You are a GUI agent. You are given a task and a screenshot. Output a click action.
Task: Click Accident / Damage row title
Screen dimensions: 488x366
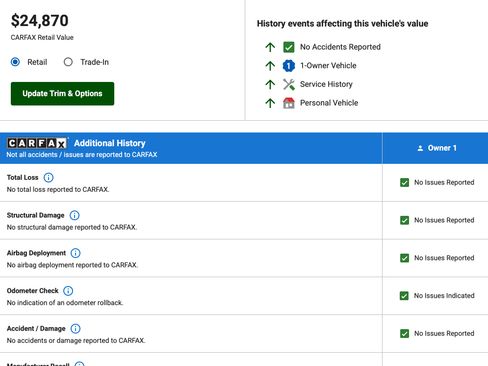[36, 329]
